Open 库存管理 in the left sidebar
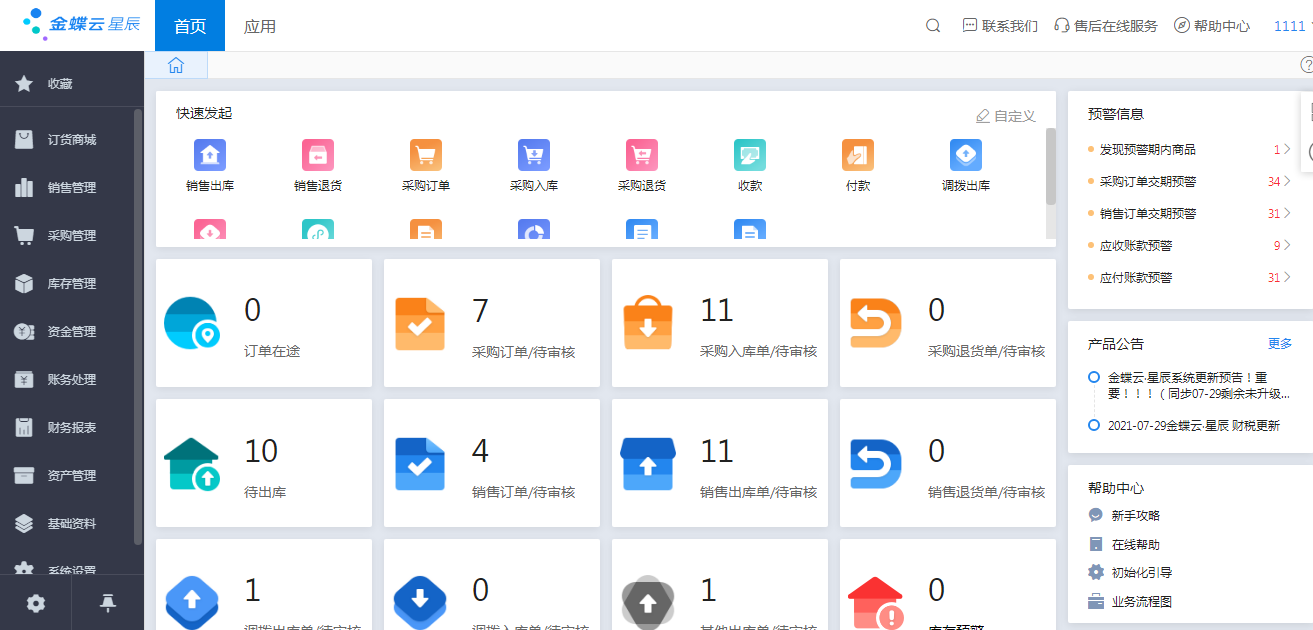The height and width of the screenshot is (630, 1313). 72,284
